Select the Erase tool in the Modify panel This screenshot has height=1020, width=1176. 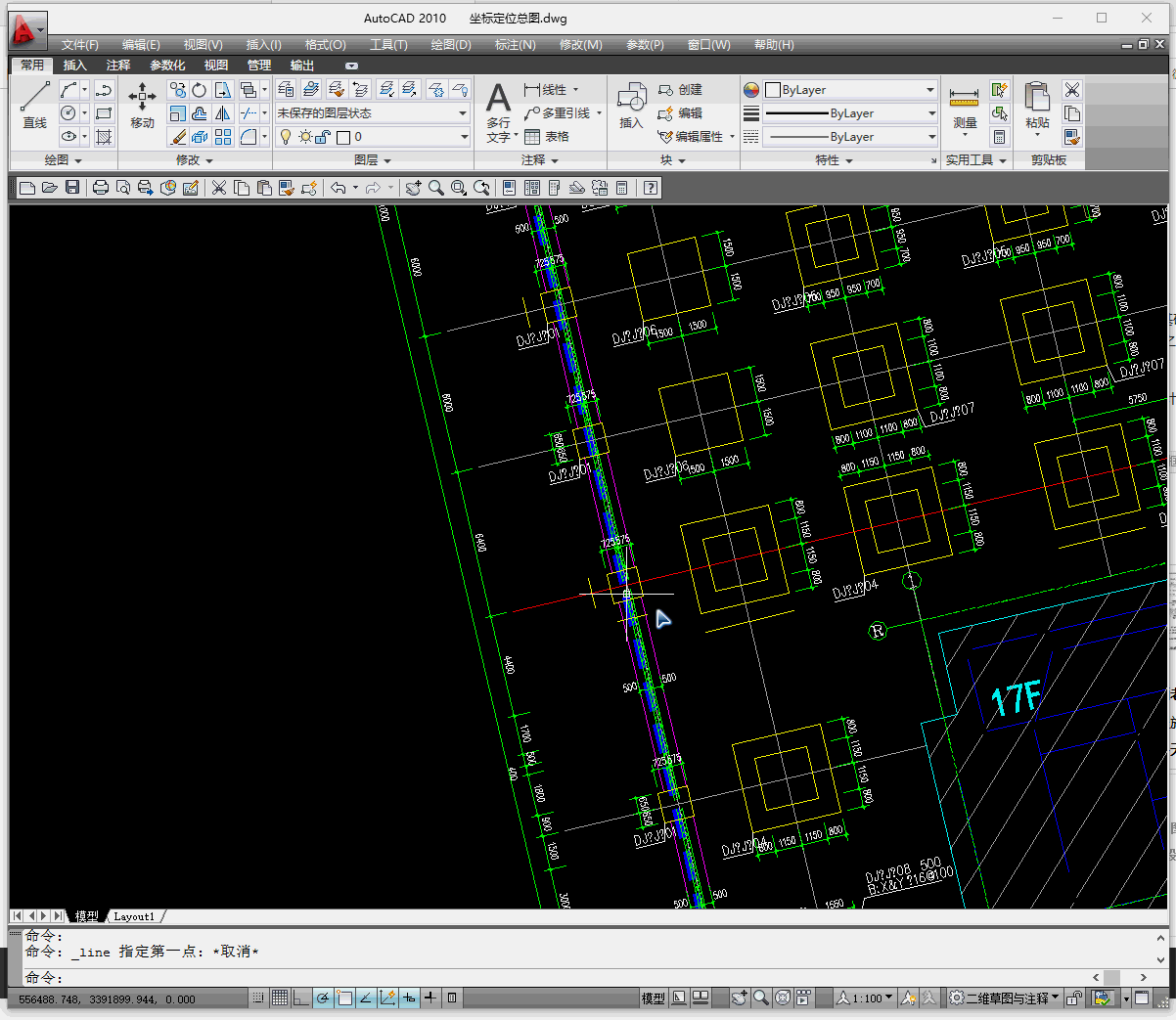(177, 137)
